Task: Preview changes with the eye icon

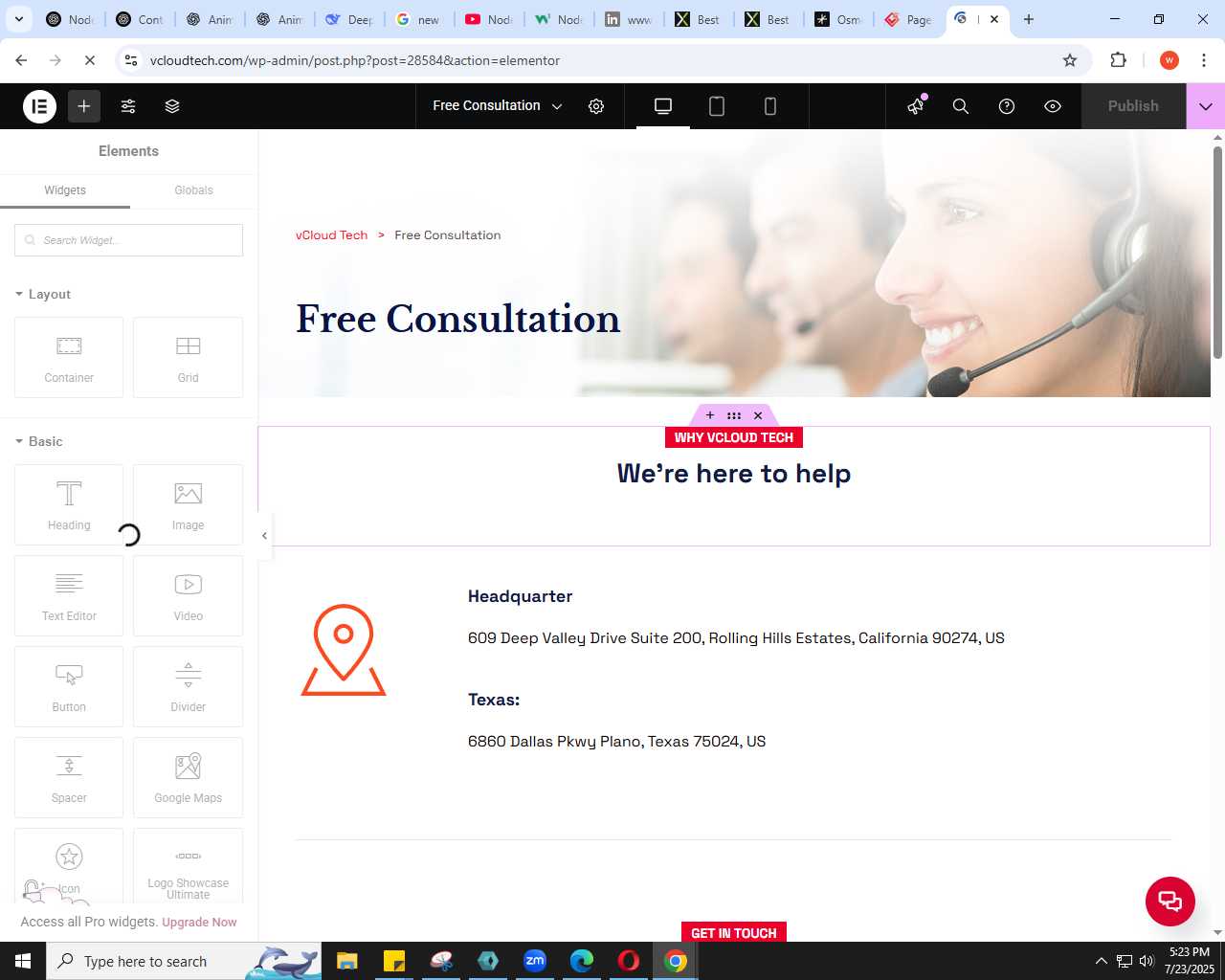Action: coord(1053,106)
